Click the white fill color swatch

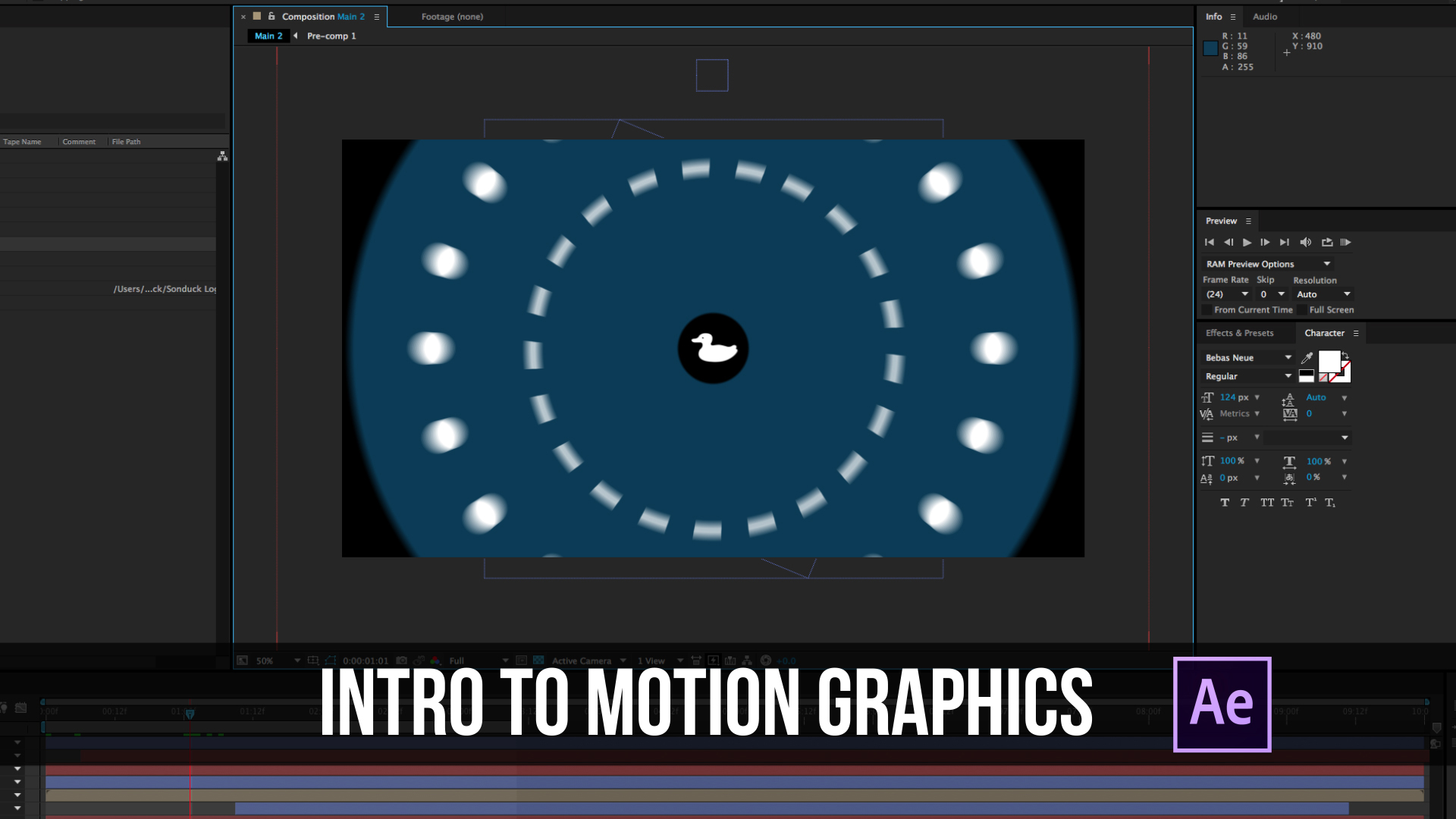pos(1330,362)
